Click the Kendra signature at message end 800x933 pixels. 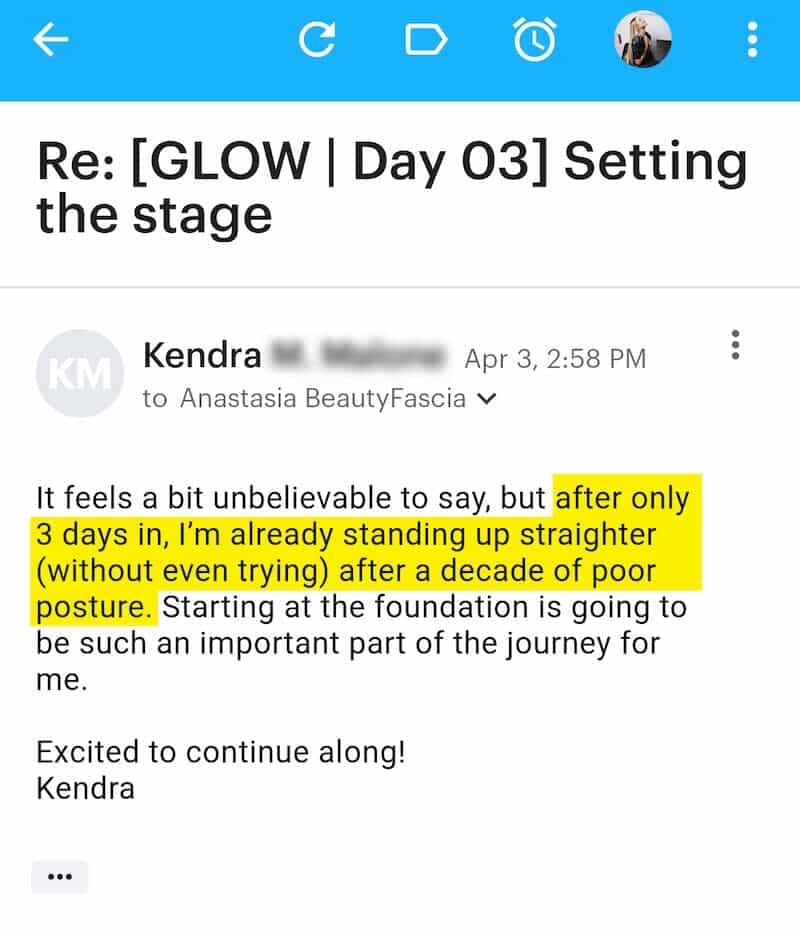pos(85,788)
